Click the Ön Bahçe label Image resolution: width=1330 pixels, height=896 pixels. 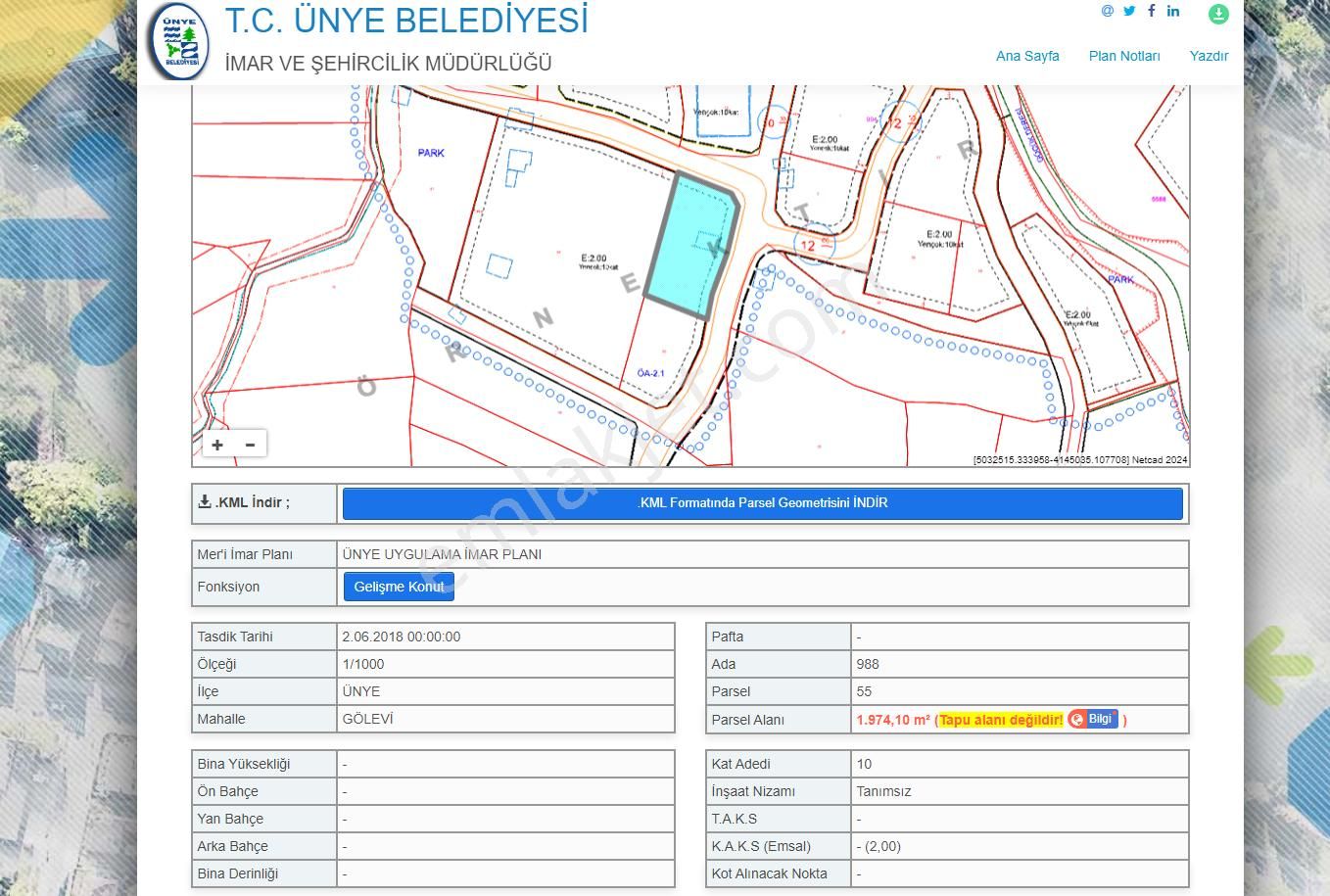[228, 791]
